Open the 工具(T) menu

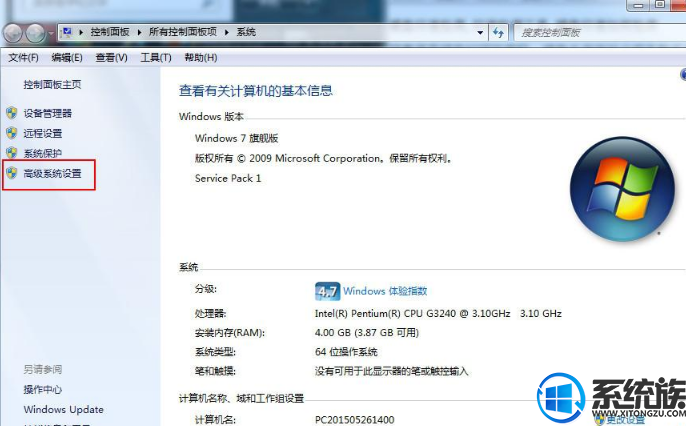156,58
